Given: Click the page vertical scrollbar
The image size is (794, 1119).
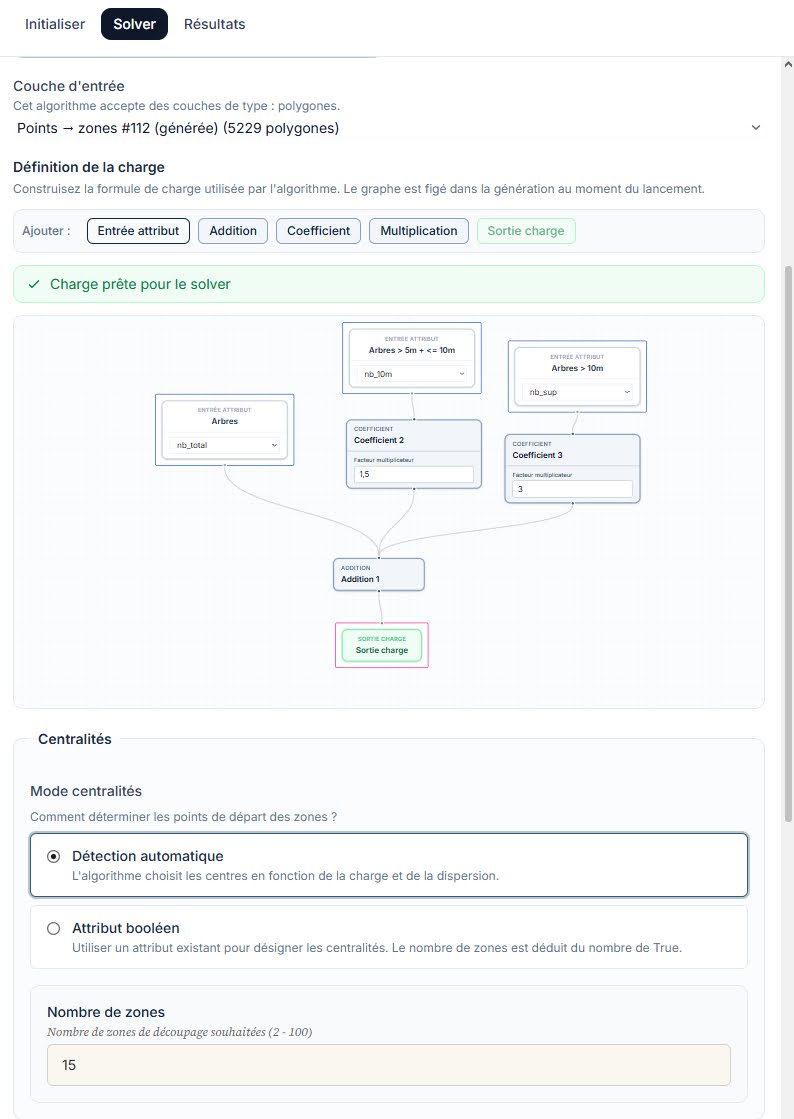Looking at the screenshot, I should (788, 542).
